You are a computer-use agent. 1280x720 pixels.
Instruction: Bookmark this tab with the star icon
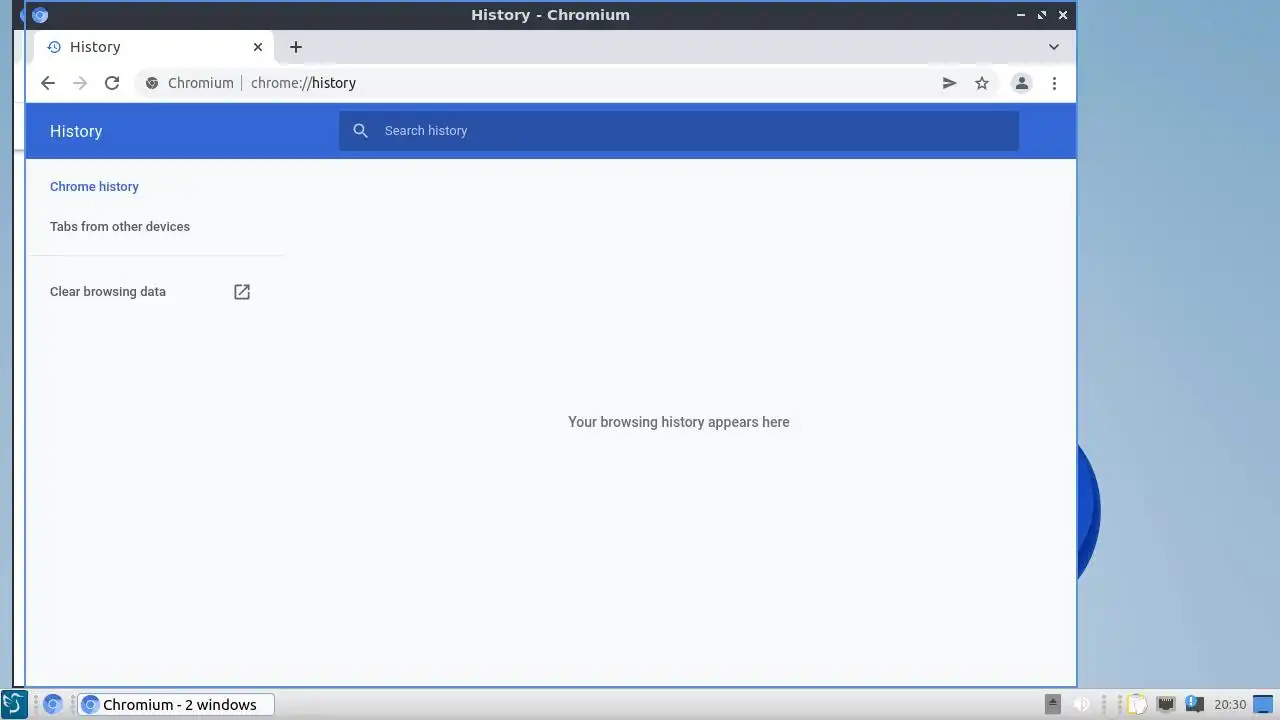[982, 83]
